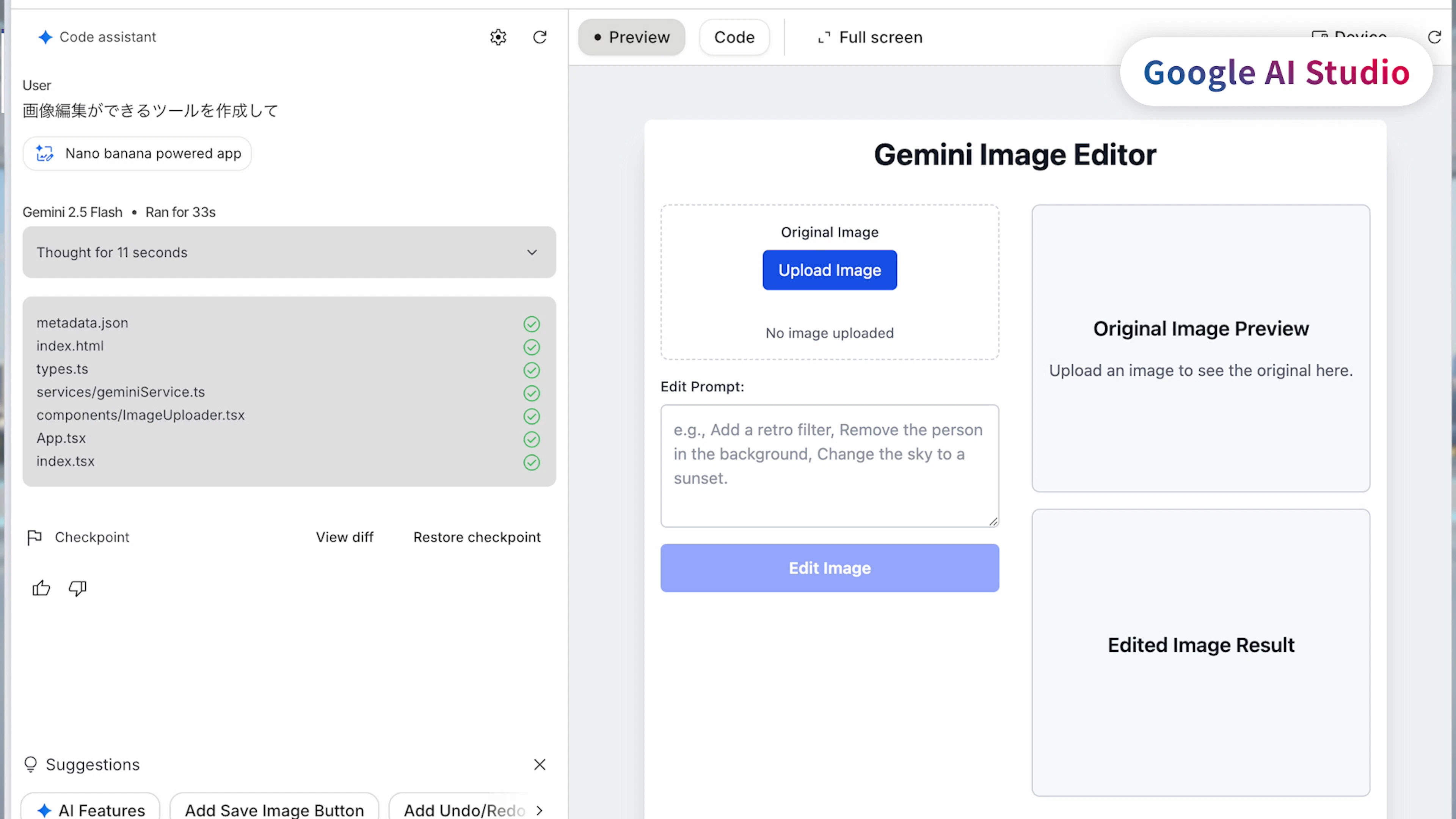Click the Upload Image button
Viewport: 1456px width, 819px height.
[x=829, y=270]
